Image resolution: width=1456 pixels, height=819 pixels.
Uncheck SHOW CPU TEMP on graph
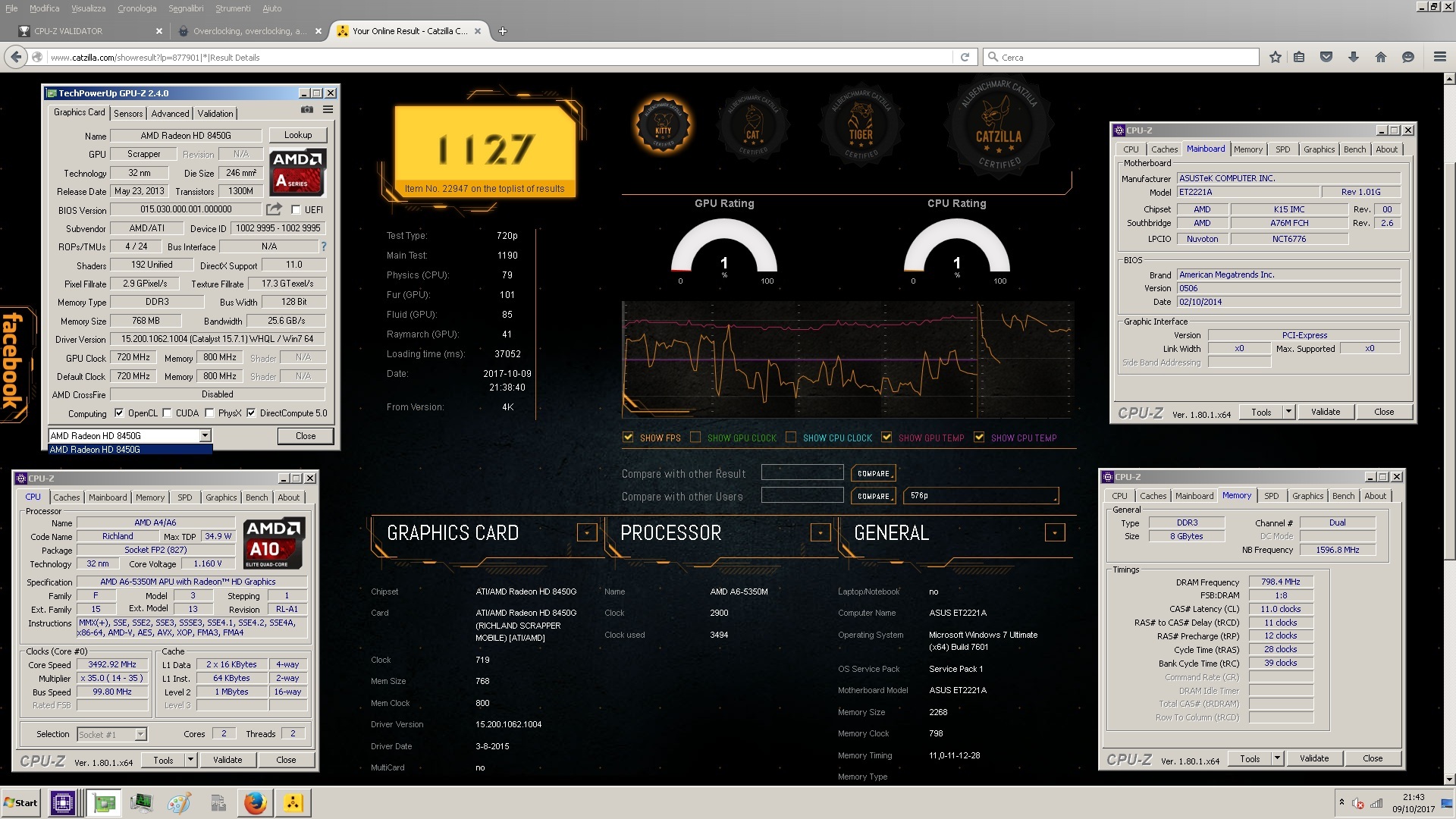[979, 438]
